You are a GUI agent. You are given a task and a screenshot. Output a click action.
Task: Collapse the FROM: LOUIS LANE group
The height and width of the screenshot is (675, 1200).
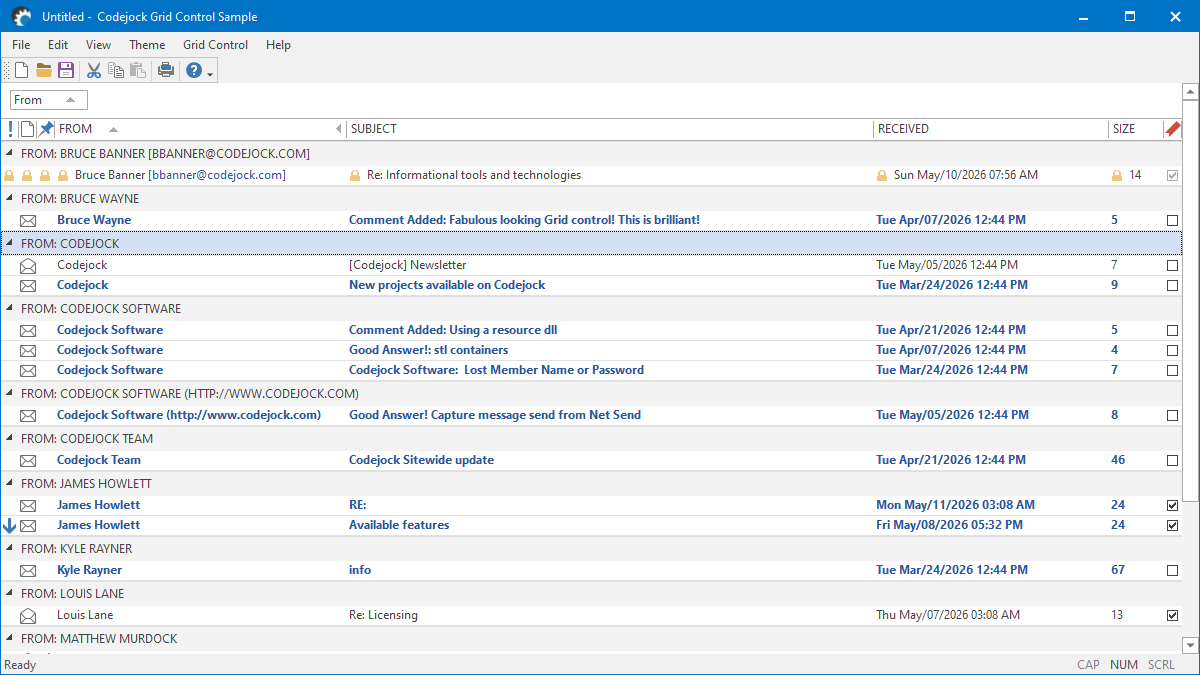point(10,594)
